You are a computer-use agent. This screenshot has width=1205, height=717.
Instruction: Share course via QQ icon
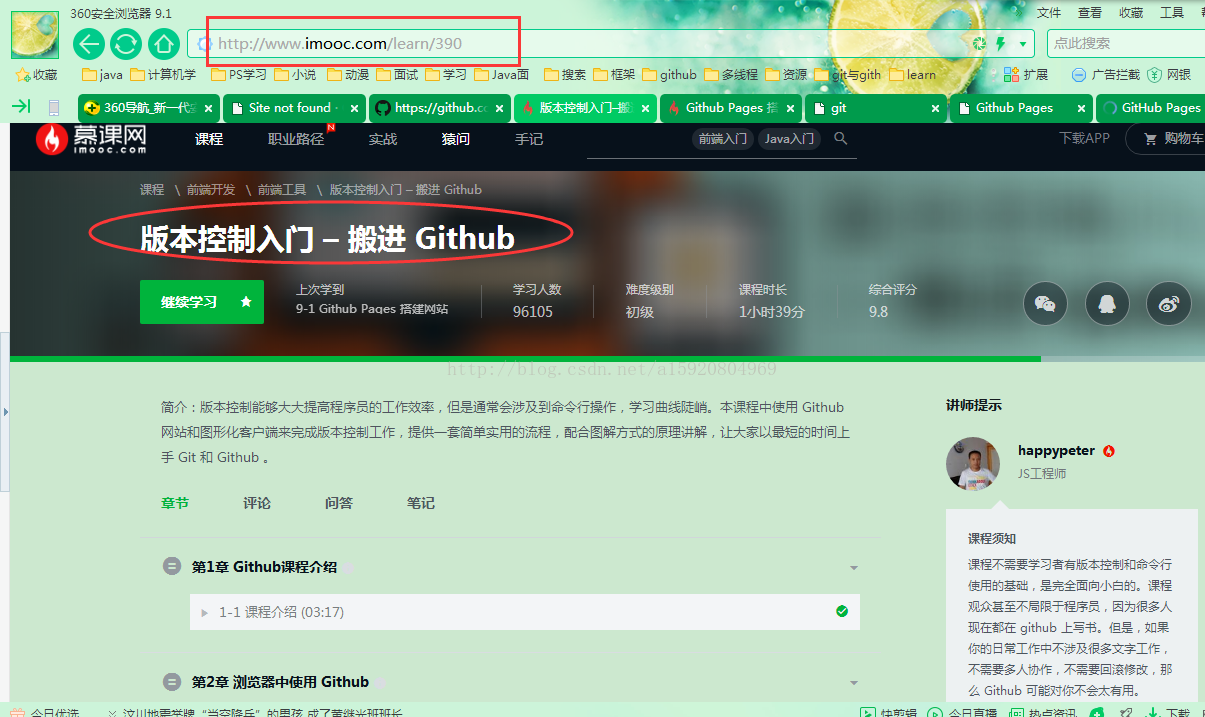point(1107,304)
